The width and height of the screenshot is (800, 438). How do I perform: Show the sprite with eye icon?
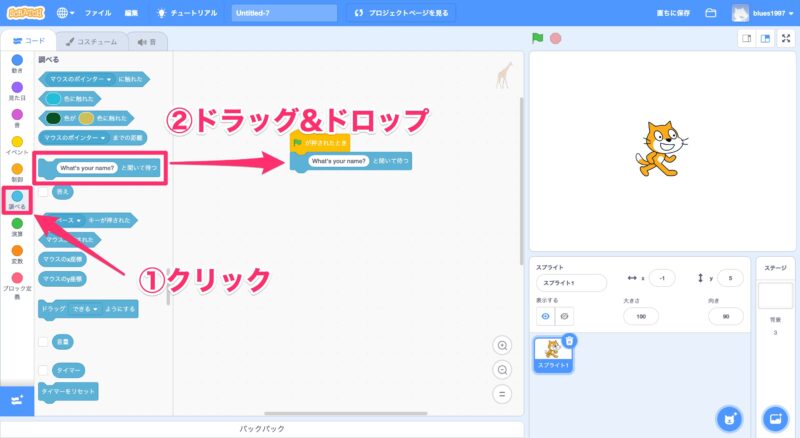(x=545, y=316)
